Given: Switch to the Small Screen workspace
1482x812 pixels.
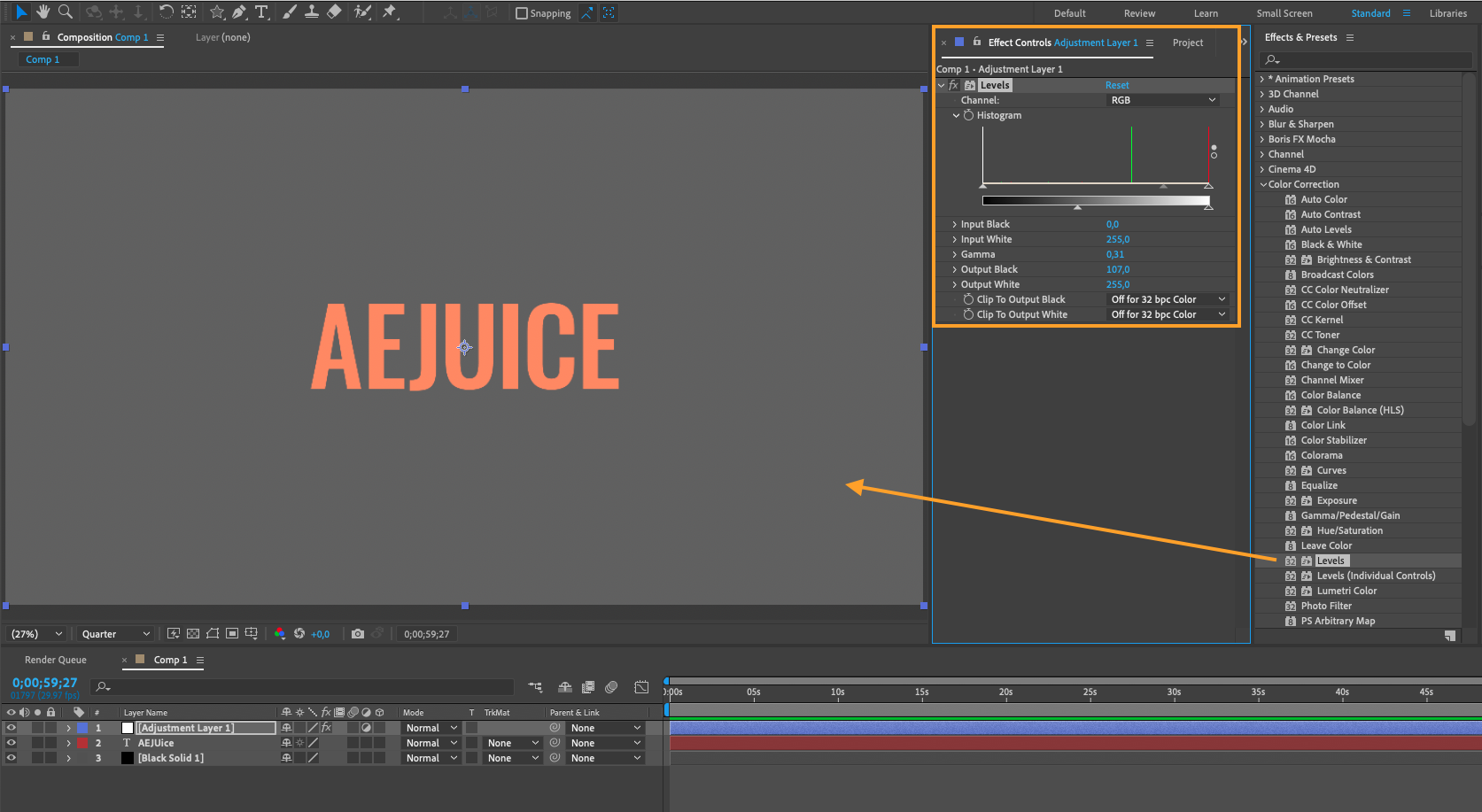Looking at the screenshot, I should [1284, 13].
